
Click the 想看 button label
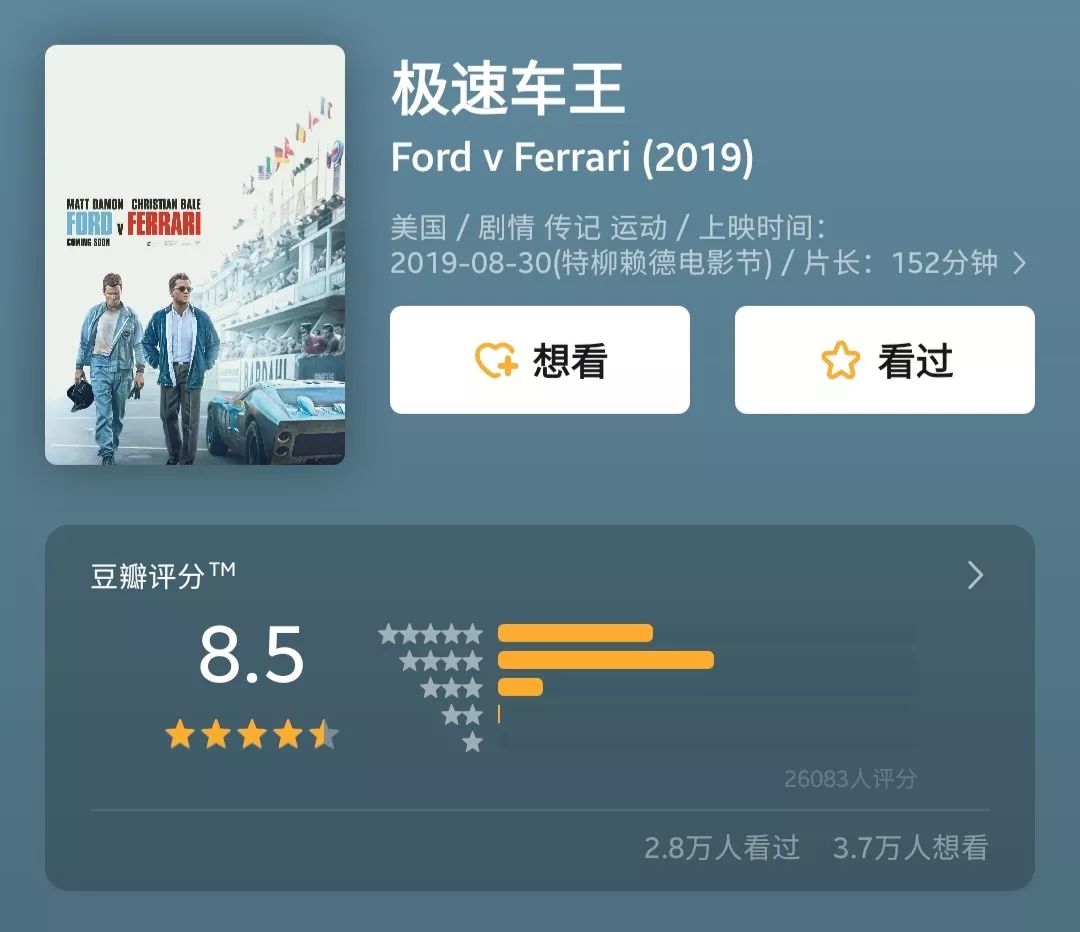(570, 360)
